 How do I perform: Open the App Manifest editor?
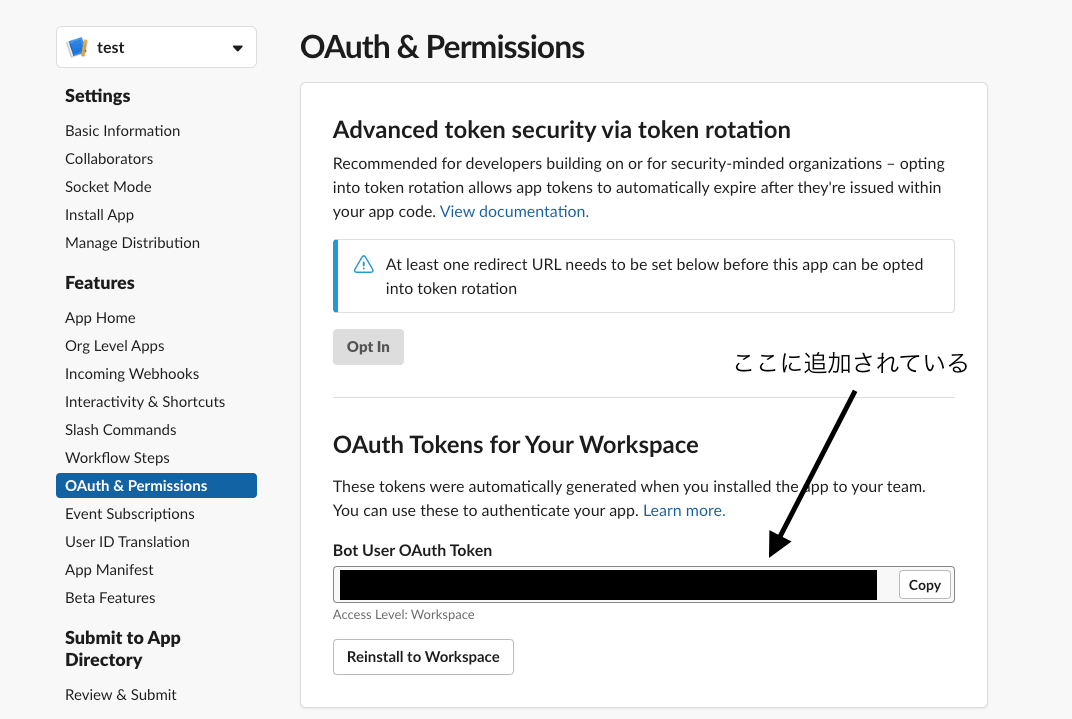(x=109, y=569)
